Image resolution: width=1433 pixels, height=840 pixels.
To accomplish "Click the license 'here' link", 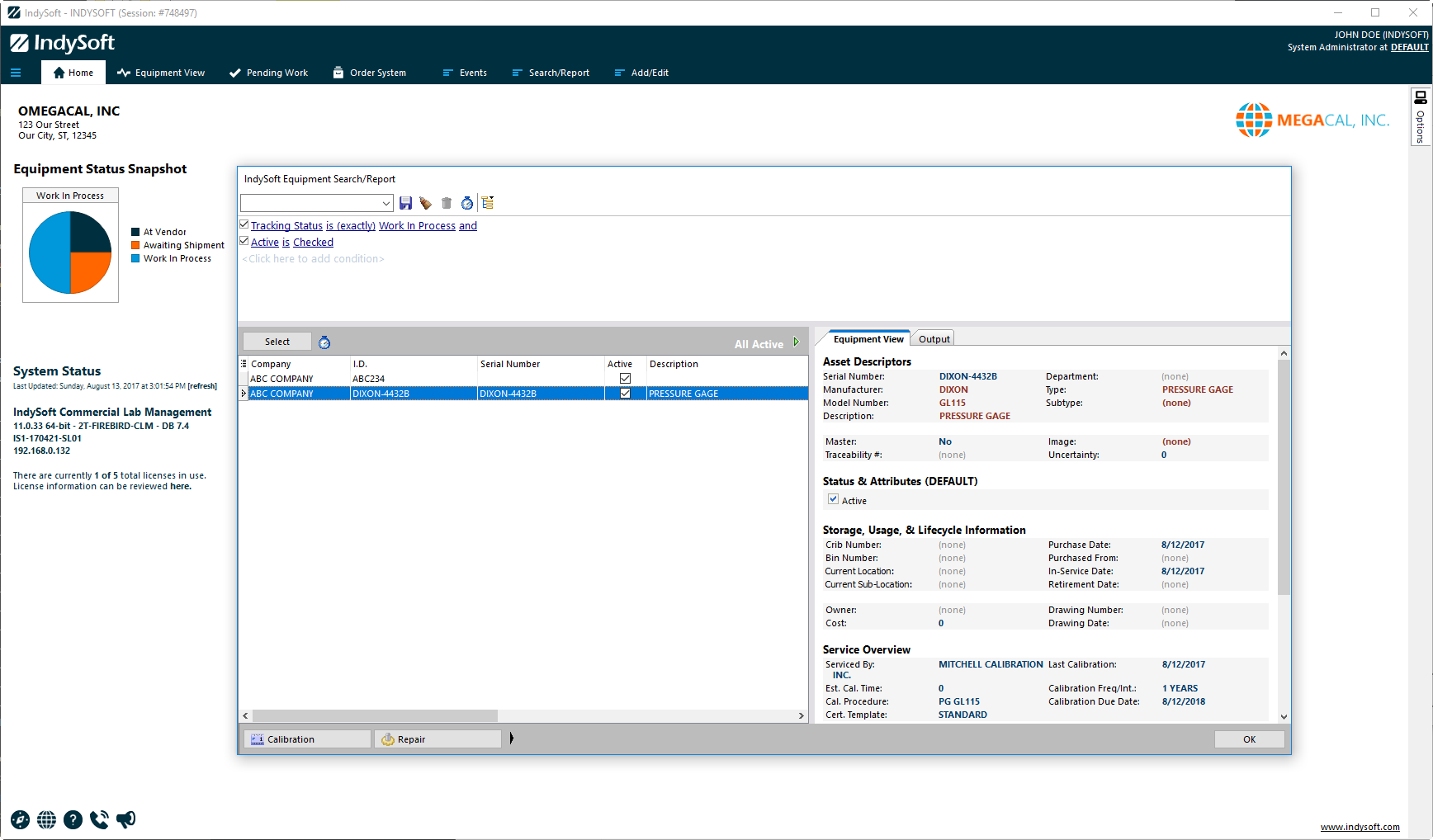I will (x=181, y=486).
